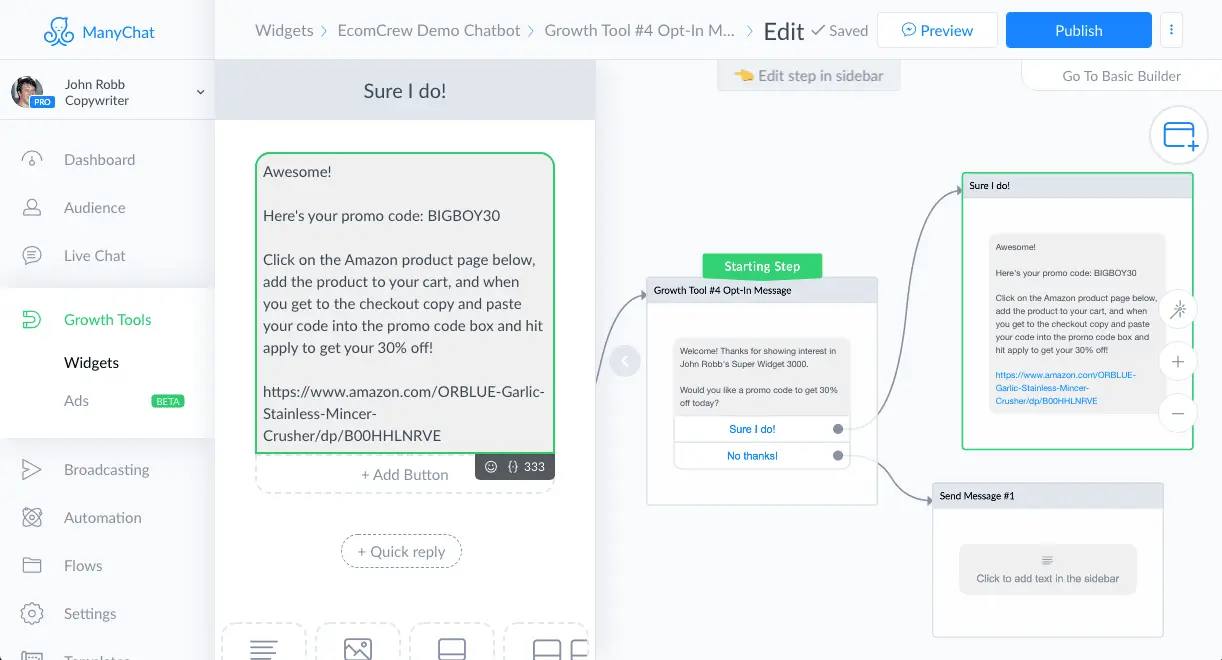Select the Growth Tools icon
This screenshot has width=1222, height=660.
32,320
